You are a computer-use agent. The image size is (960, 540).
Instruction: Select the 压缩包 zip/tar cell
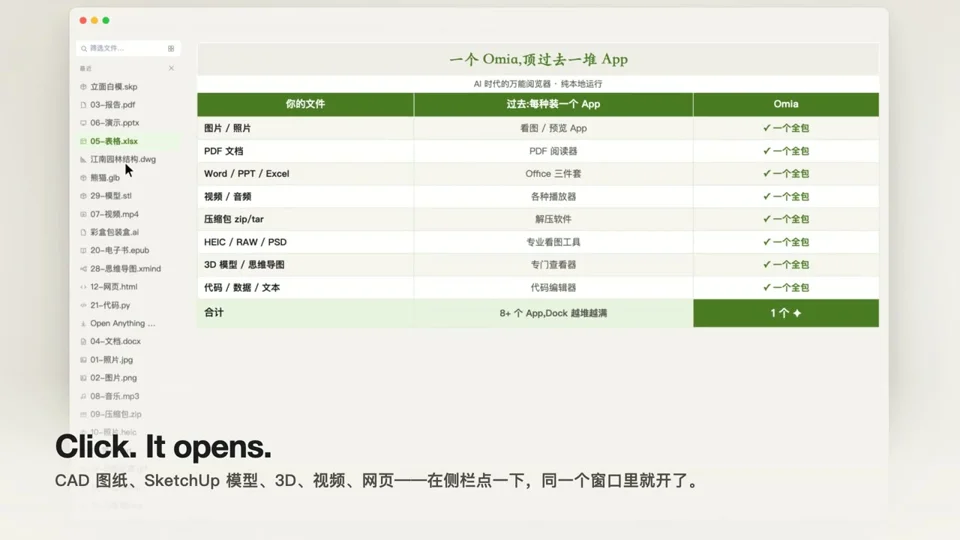pyautogui.click(x=305, y=219)
